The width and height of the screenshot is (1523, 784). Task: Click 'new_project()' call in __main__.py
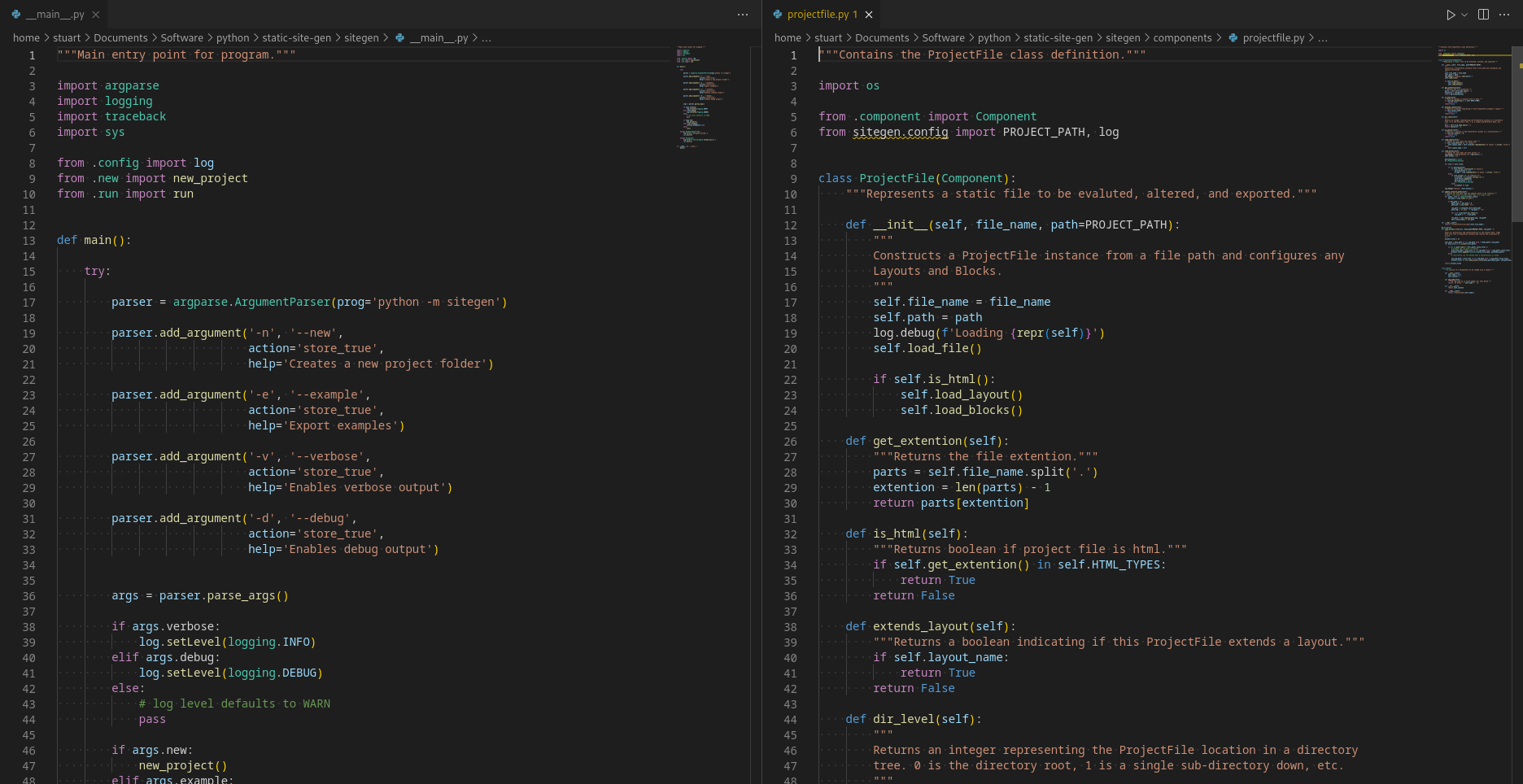point(183,765)
